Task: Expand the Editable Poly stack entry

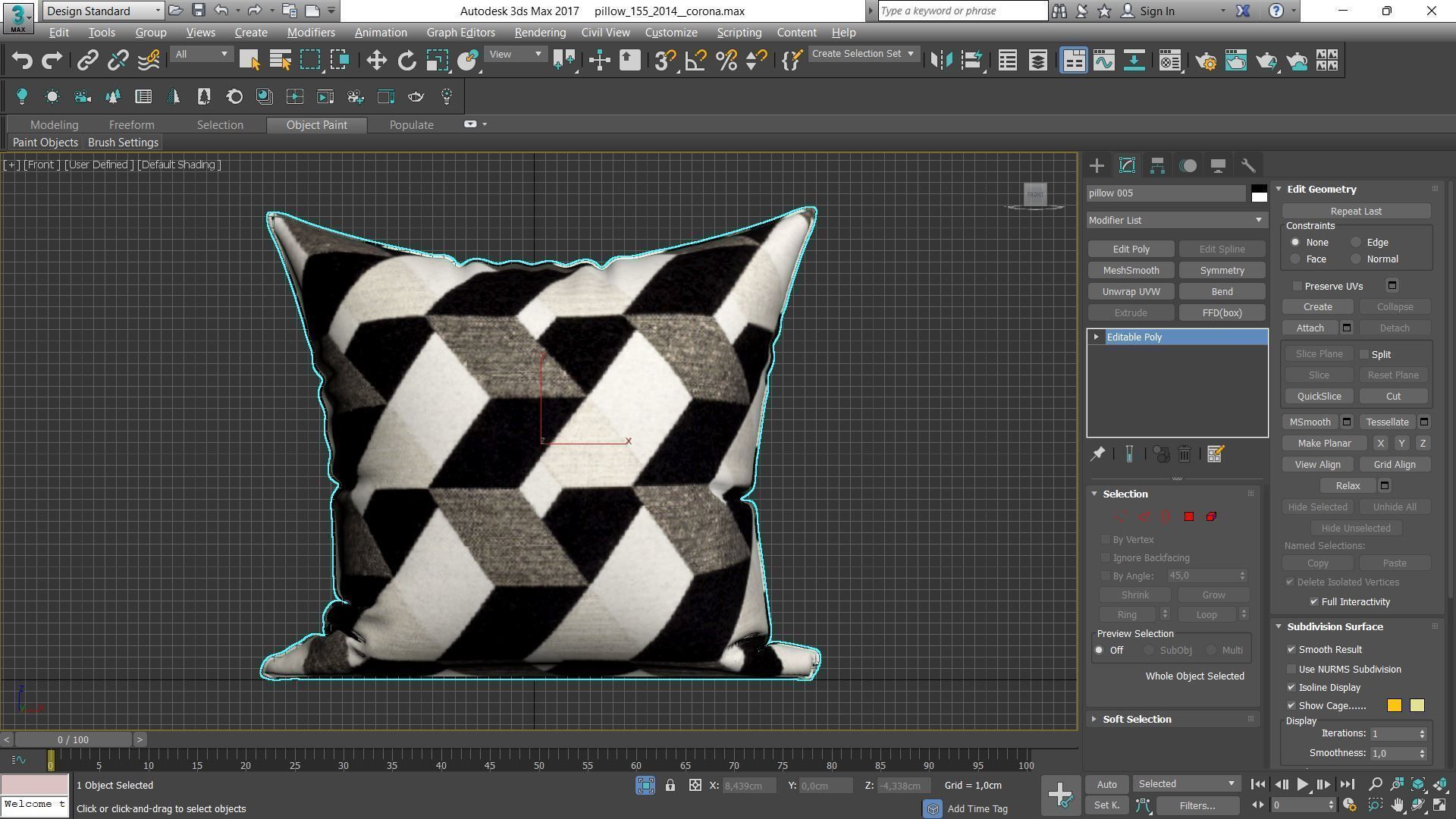Action: (1096, 337)
